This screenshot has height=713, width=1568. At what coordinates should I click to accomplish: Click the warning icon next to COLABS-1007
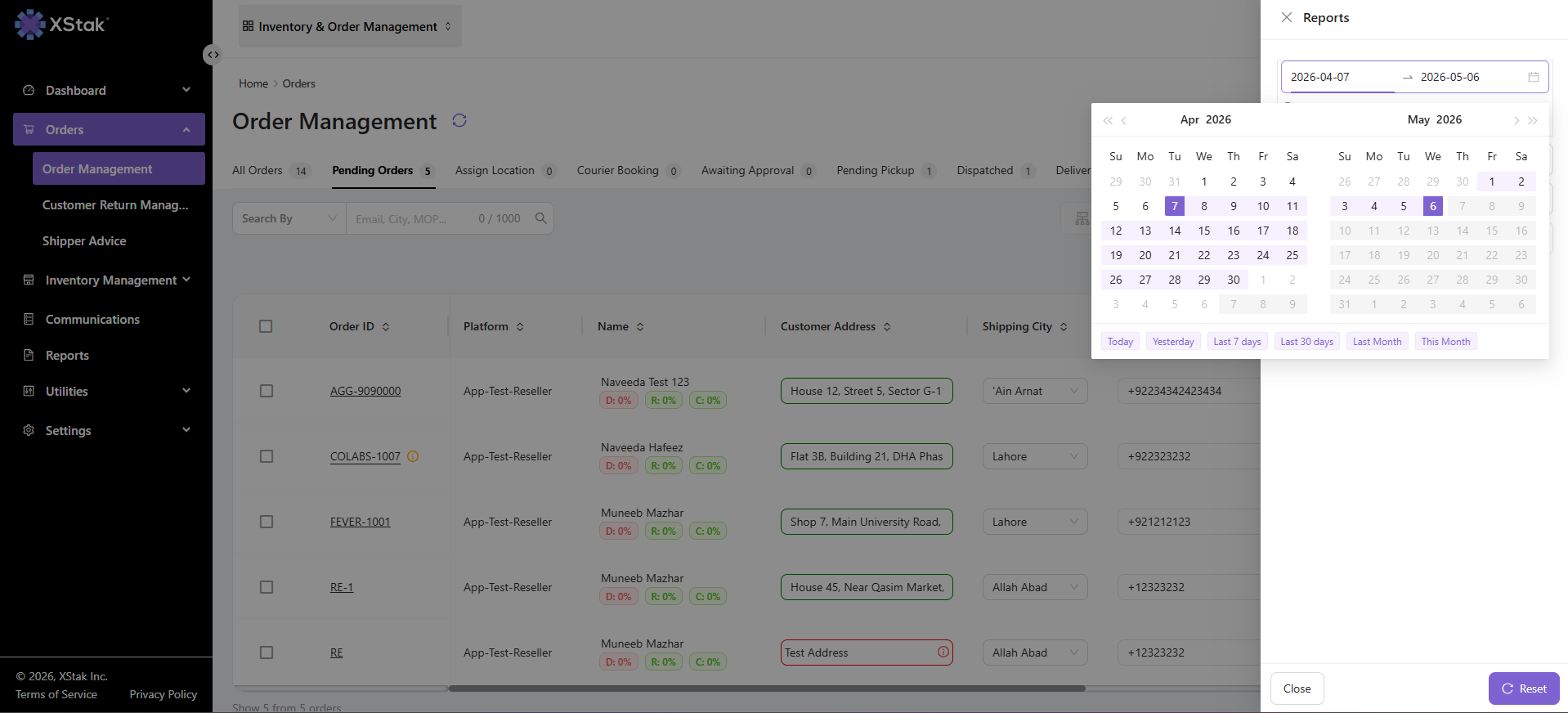pyautogui.click(x=413, y=456)
